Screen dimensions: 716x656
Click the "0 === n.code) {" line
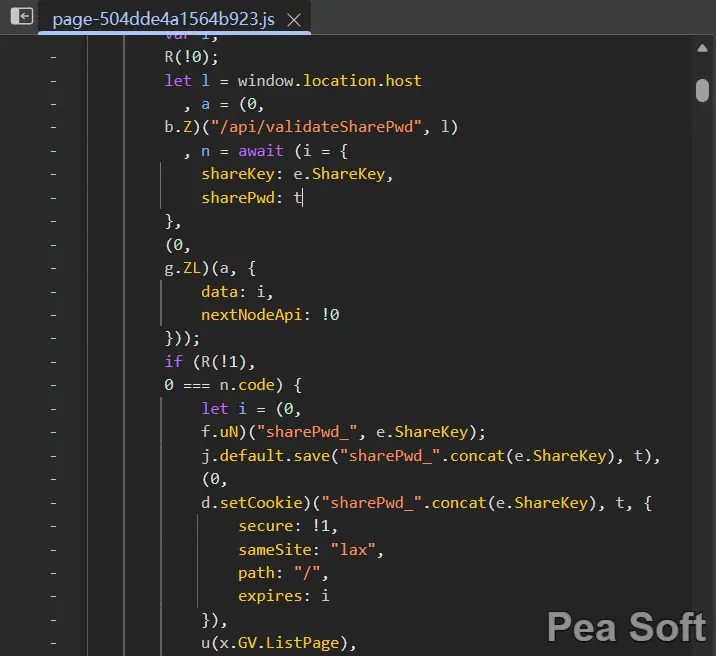pyautogui.click(x=232, y=385)
